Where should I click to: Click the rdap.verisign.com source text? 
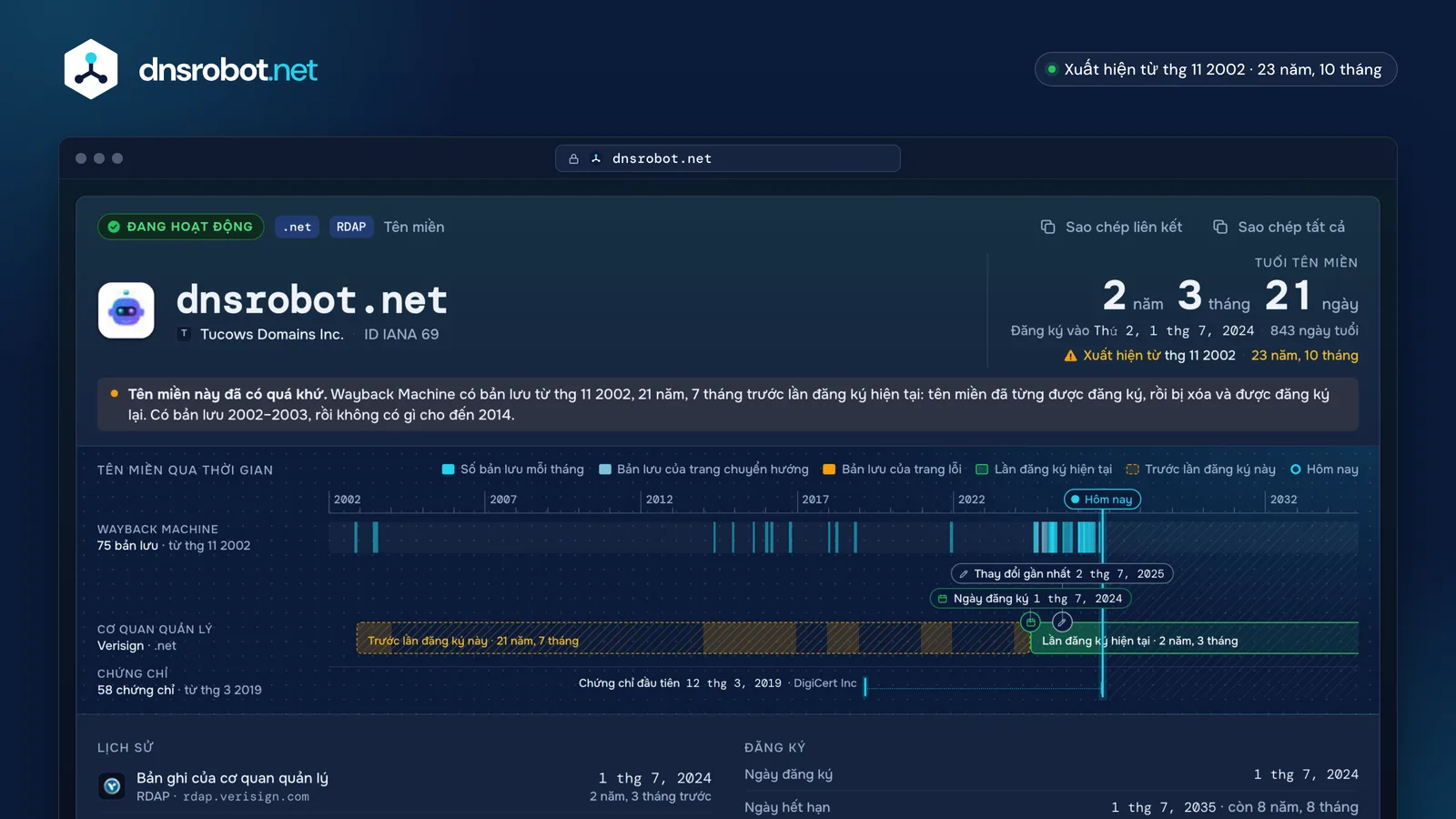(x=246, y=797)
